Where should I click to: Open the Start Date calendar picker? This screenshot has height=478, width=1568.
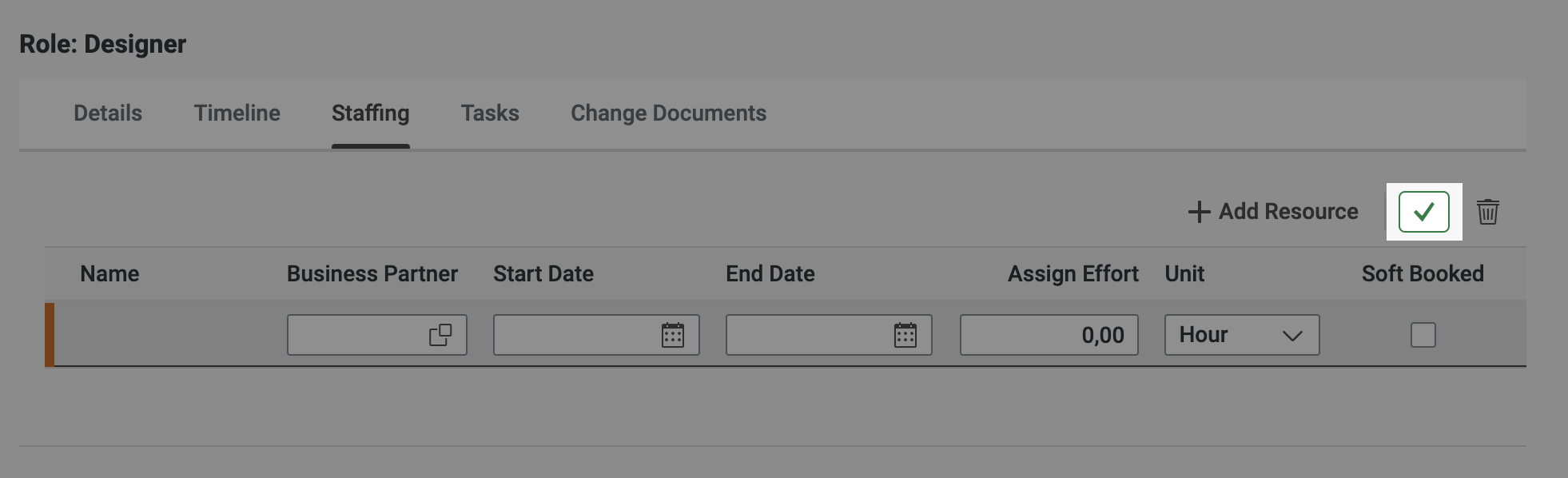673,335
